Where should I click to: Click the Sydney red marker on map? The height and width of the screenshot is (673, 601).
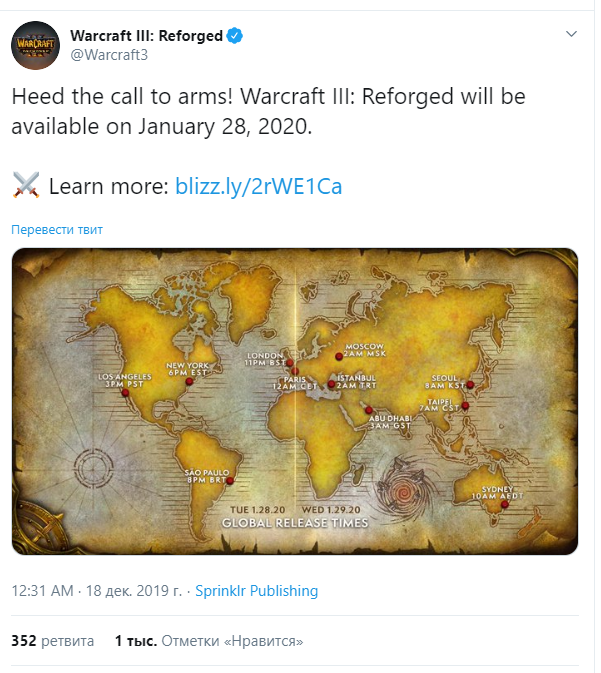pyautogui.click(x=505, y=505)
